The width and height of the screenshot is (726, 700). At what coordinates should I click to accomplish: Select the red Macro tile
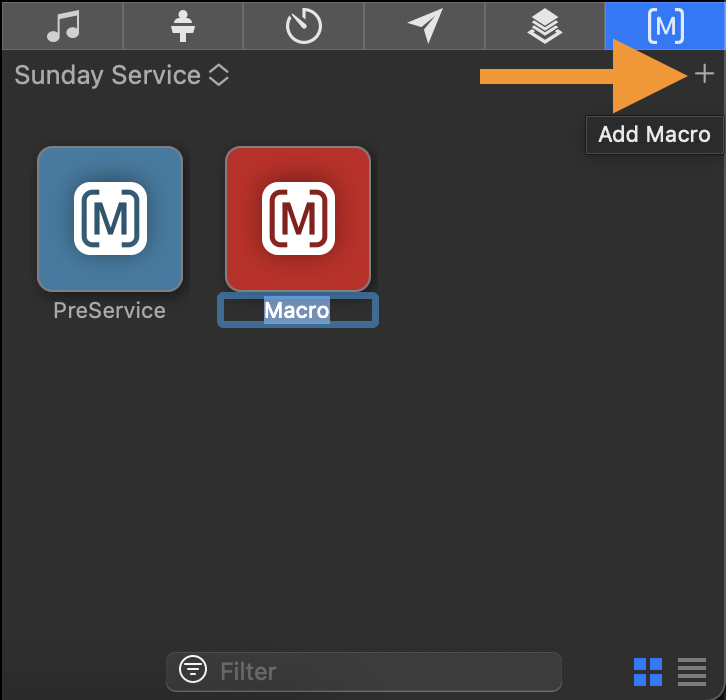pyautogui.click(x=298, y=219)
